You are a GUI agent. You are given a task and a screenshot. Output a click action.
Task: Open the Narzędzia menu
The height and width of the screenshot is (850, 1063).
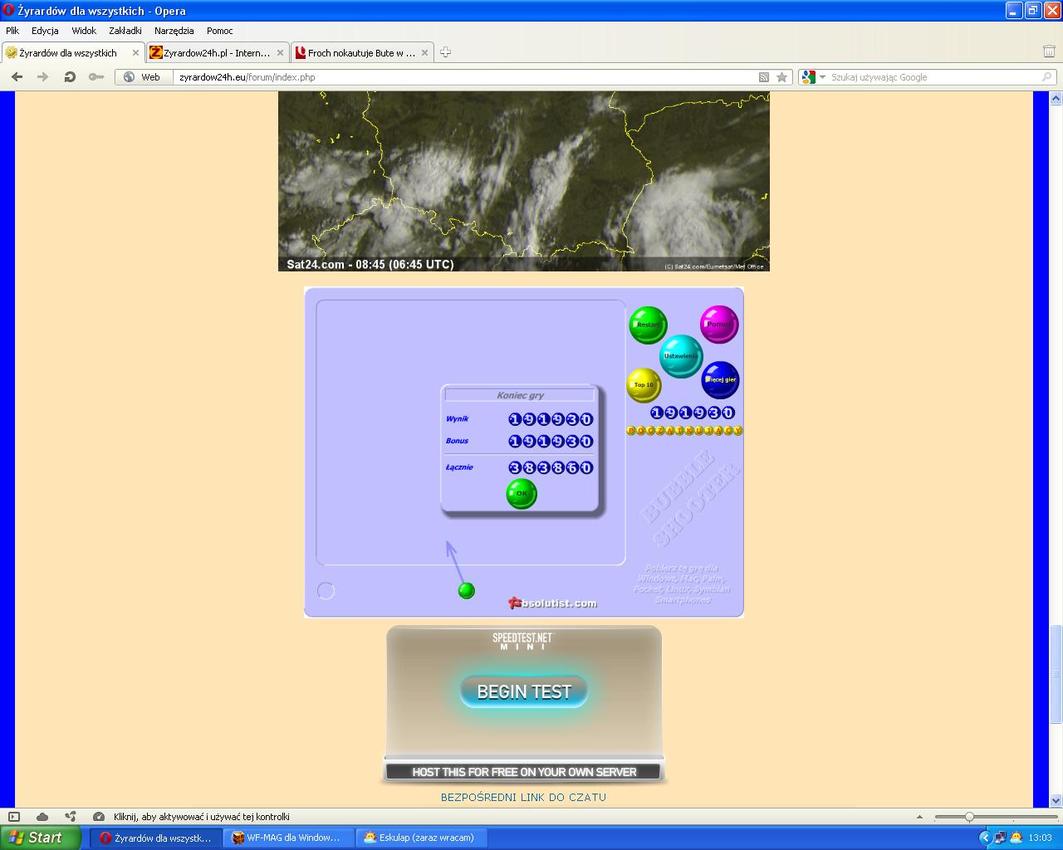coord(174,31)
